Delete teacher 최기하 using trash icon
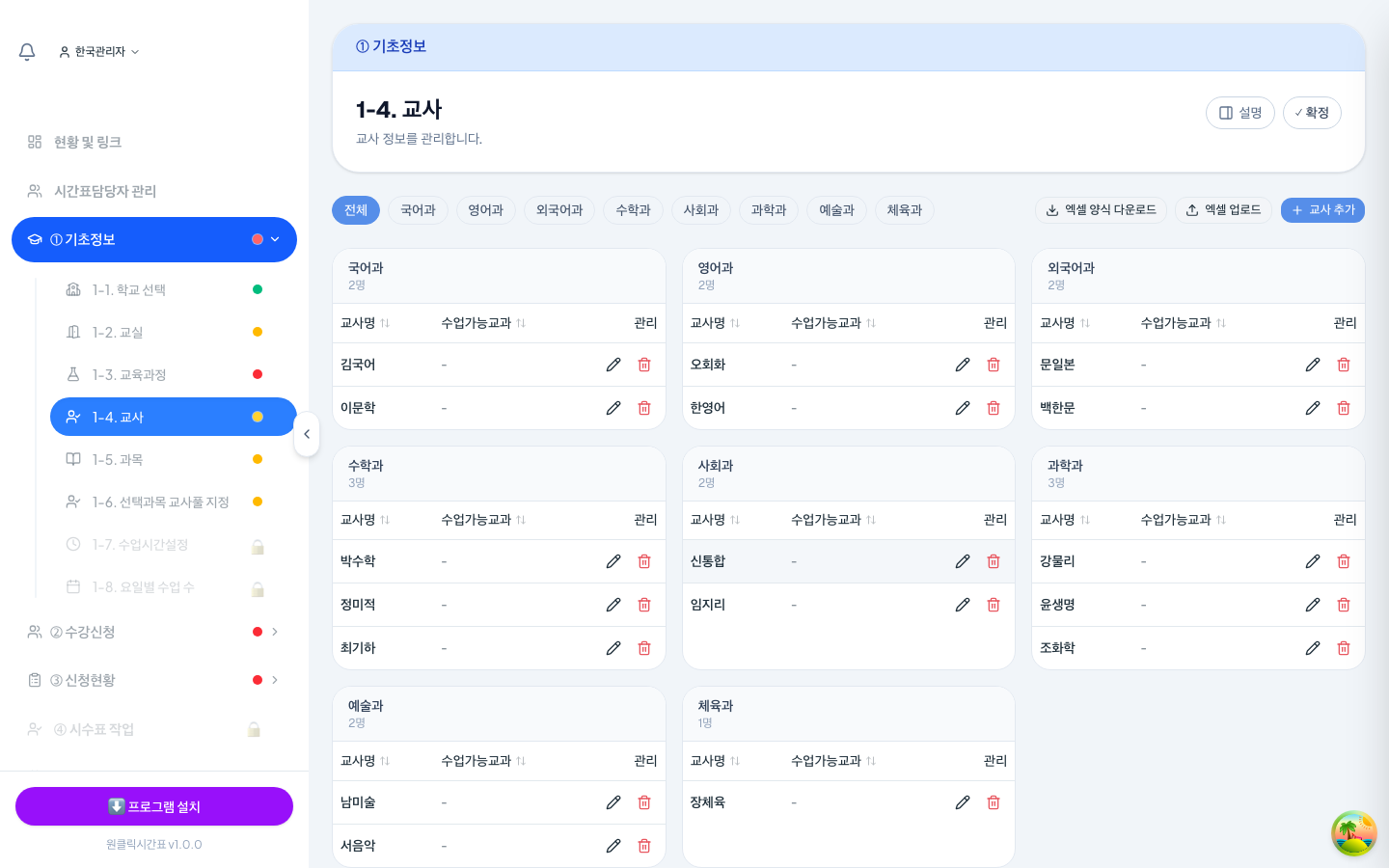The image size is (1389, 868). [x=644, y=648]
